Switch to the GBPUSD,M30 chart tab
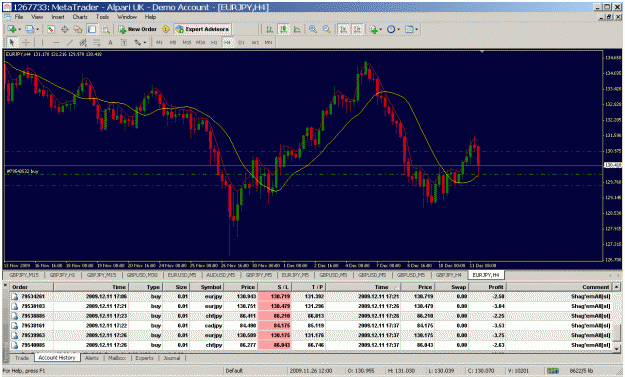 coord(142,275)
